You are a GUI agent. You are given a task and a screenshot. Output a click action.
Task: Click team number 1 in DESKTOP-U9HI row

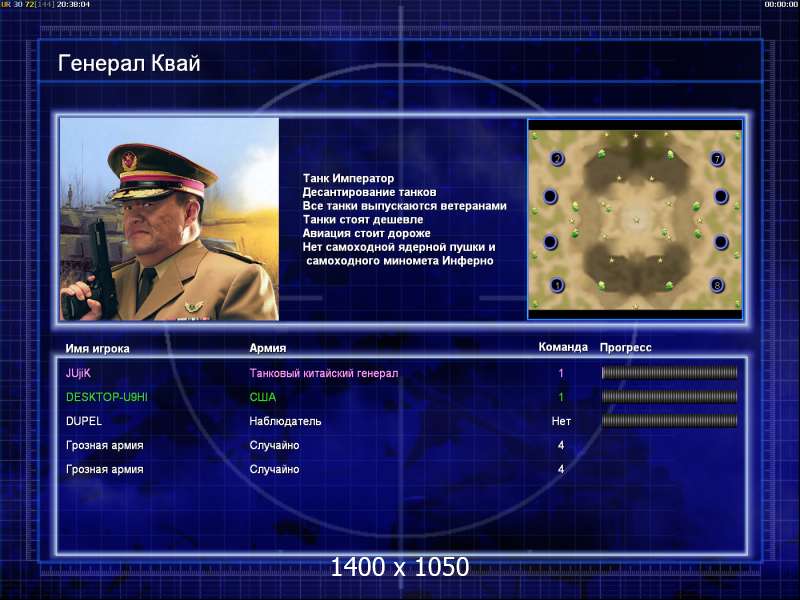tap(561, 397)
